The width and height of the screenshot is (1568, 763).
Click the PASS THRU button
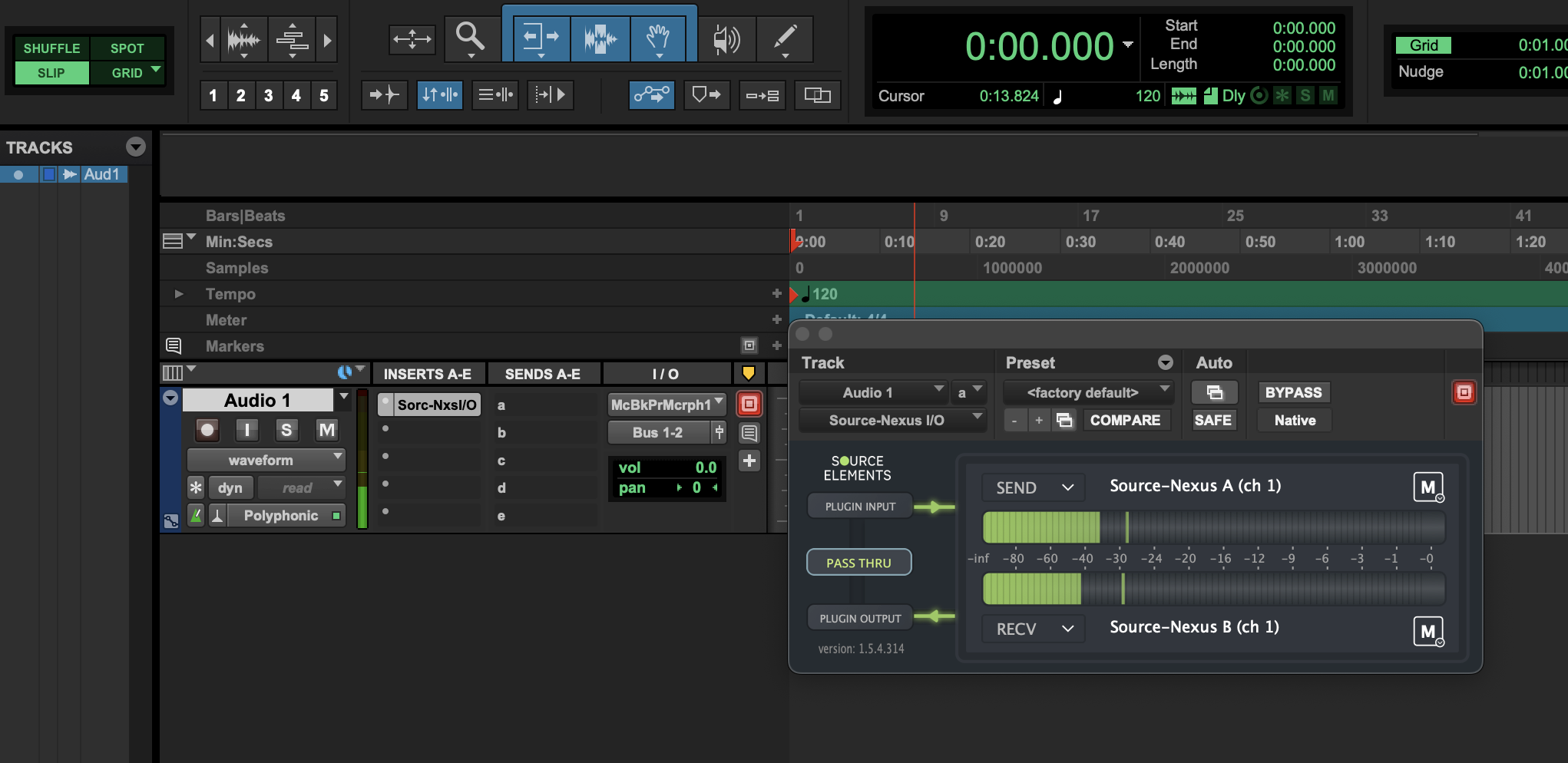858,563
